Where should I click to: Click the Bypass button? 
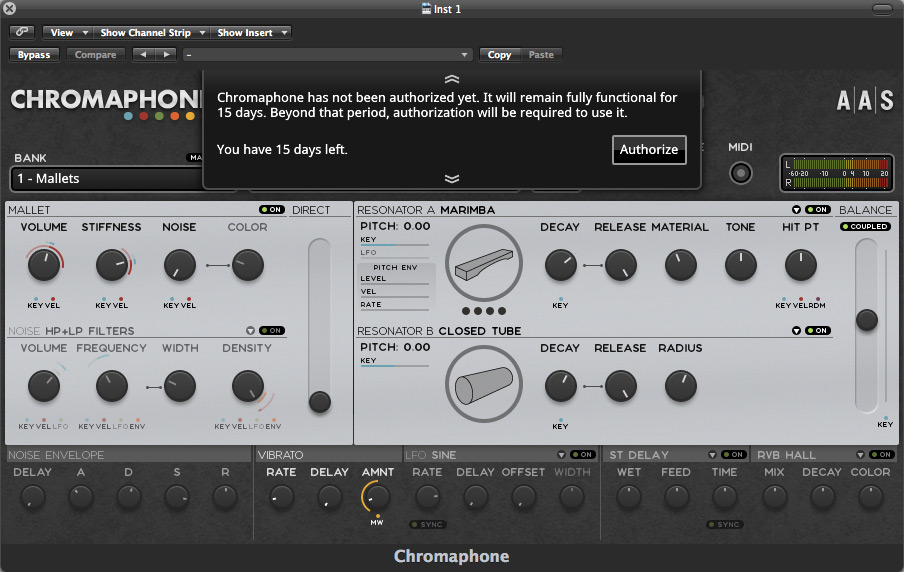(34, 54)
